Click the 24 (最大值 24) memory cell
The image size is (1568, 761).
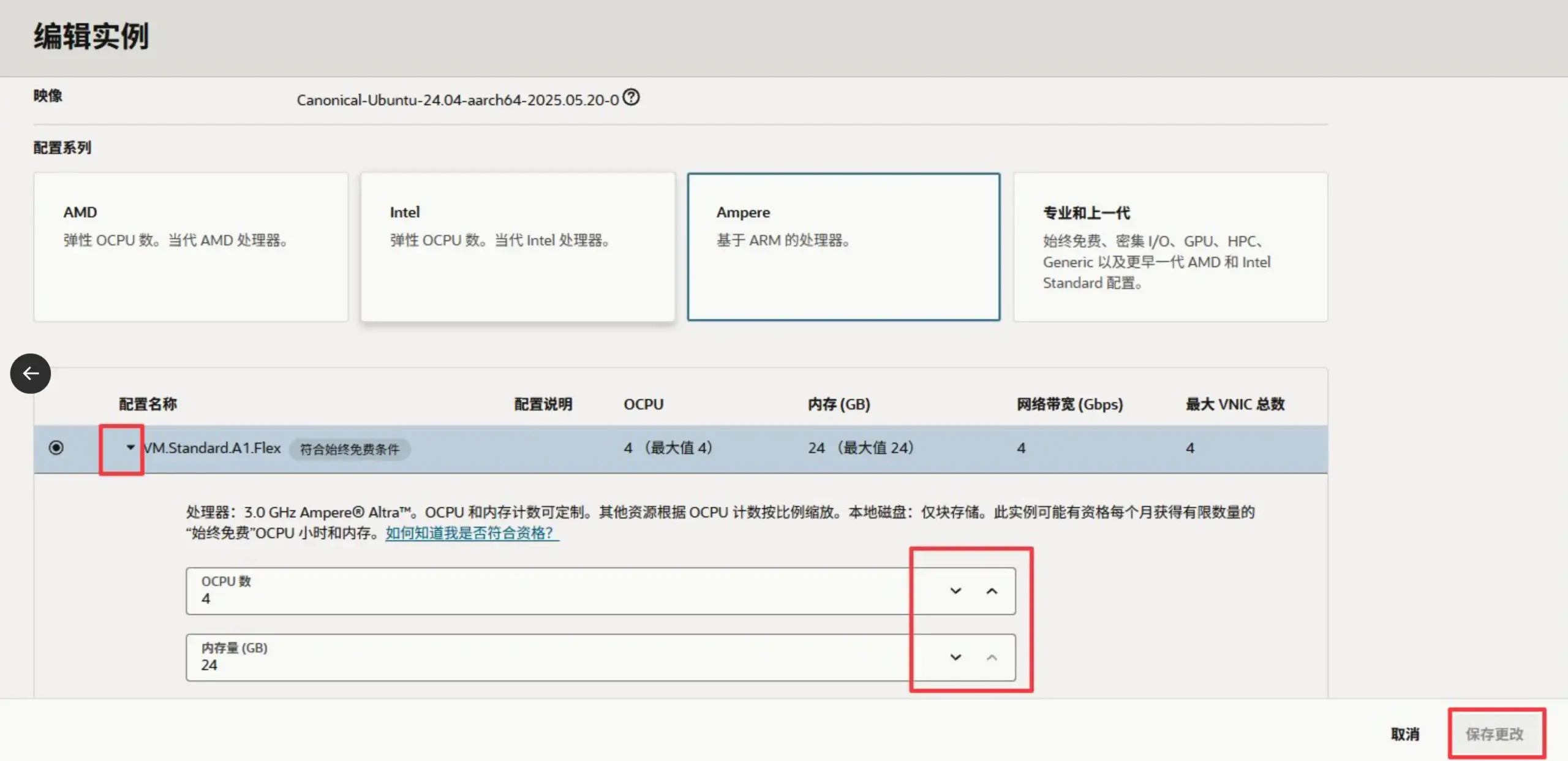[x=861, y=448]
